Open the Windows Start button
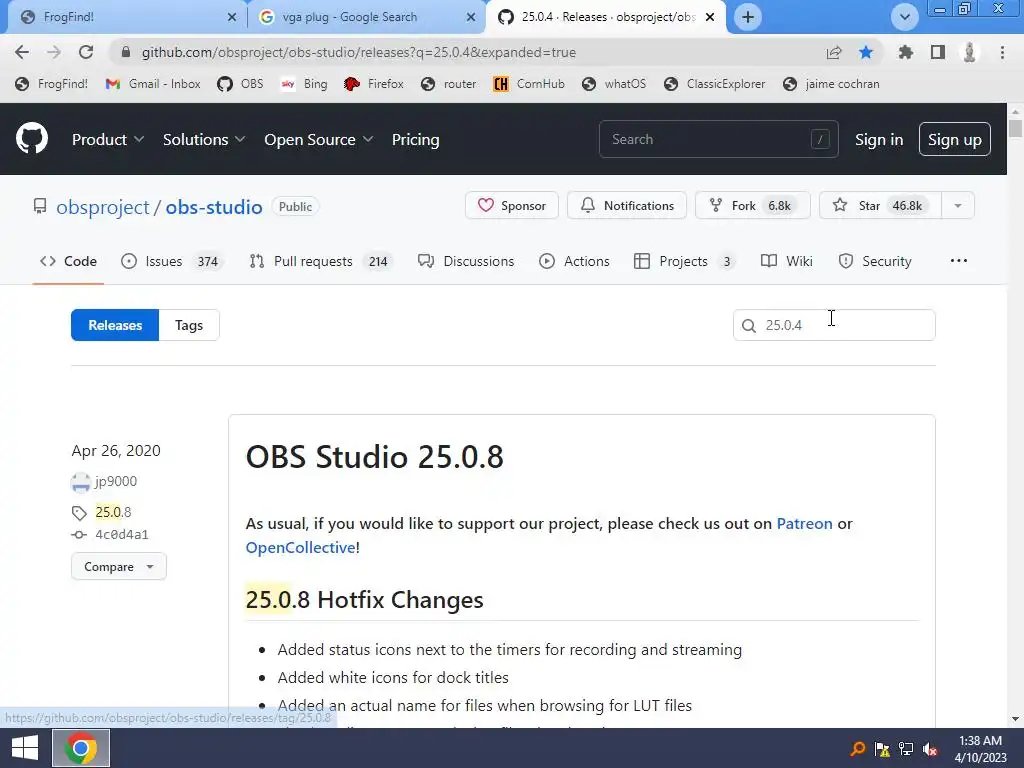The height and width of the screenshot is (768, 1024). 24,748
